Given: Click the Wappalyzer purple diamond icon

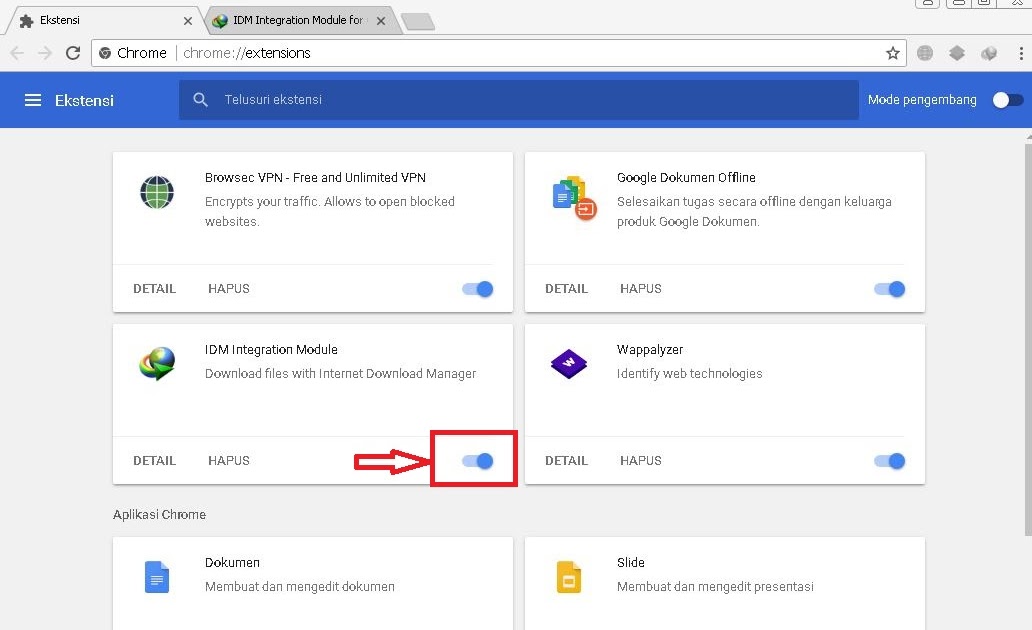Looking at the screenshot, I should [x=569, y=363].
